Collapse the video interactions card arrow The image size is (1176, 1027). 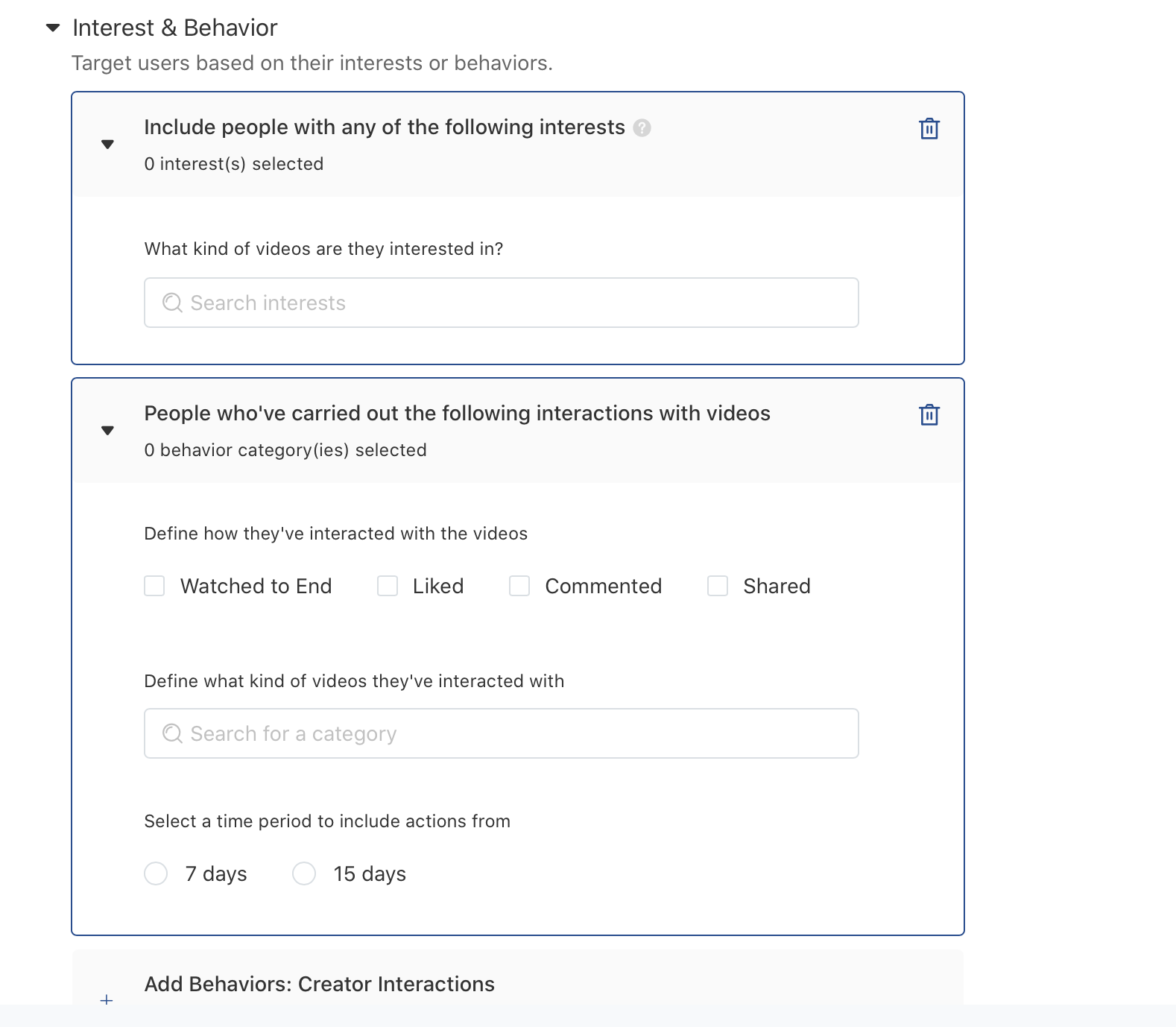coord(107,431)
